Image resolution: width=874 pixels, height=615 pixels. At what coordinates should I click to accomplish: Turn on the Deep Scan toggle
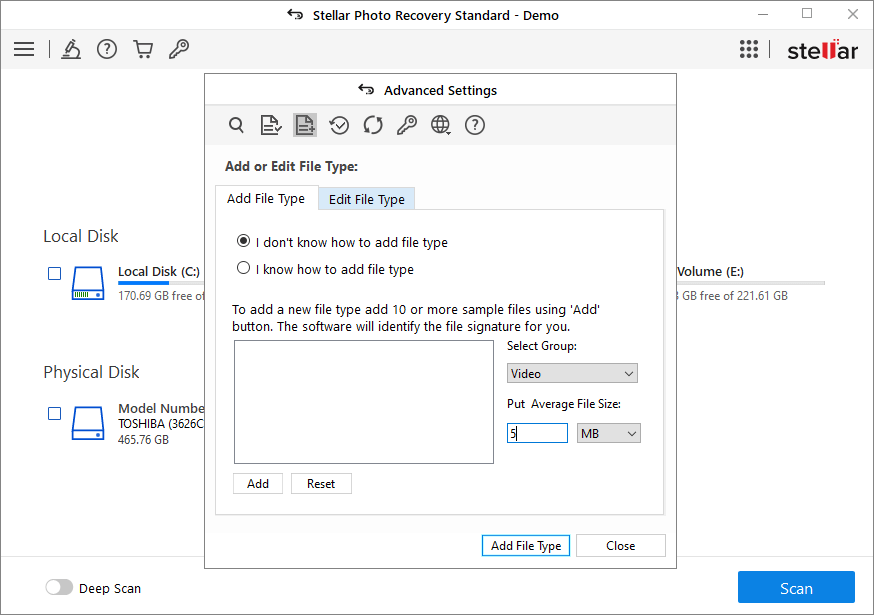click(59, 587)
